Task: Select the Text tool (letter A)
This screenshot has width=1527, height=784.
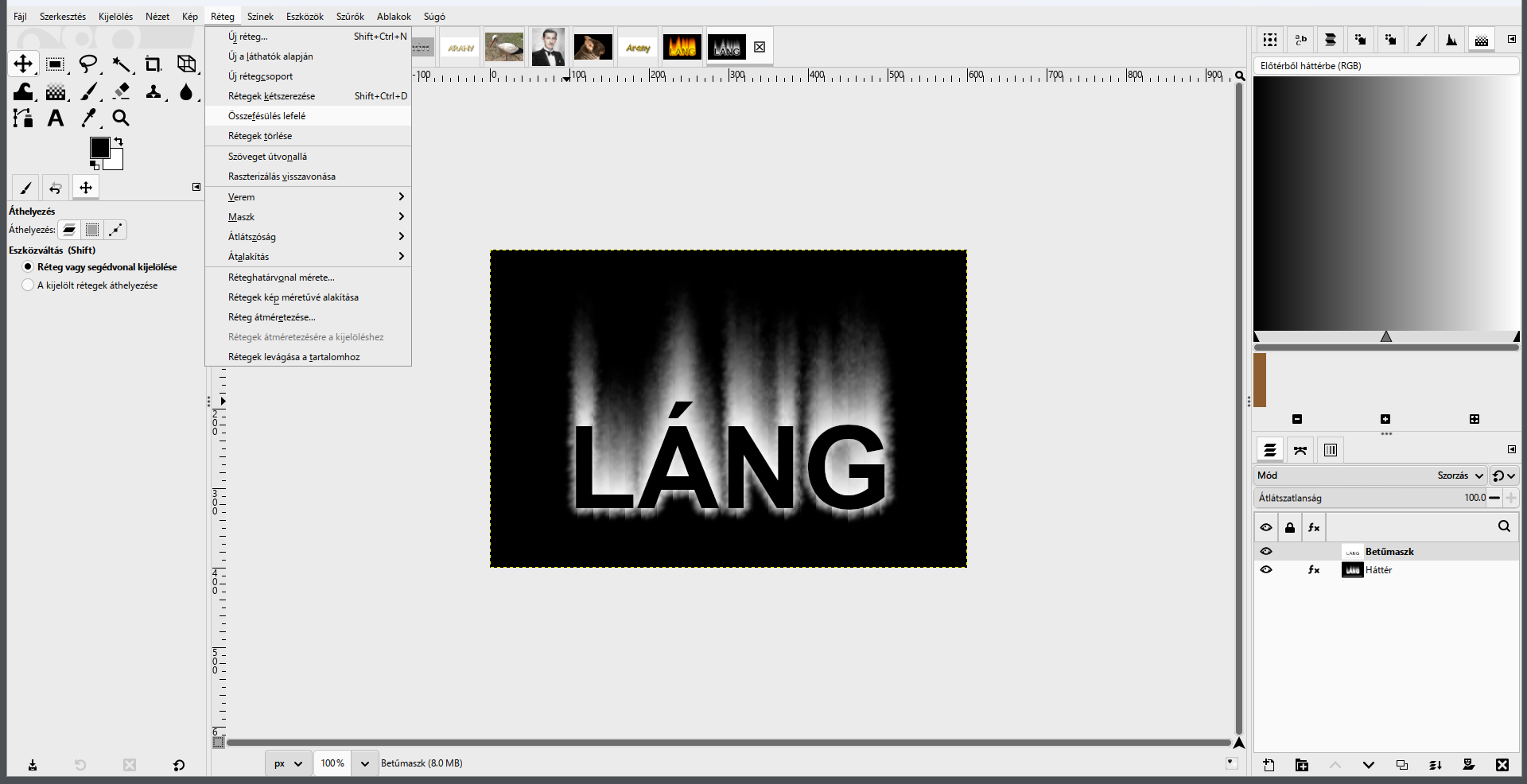Action: 55,118
